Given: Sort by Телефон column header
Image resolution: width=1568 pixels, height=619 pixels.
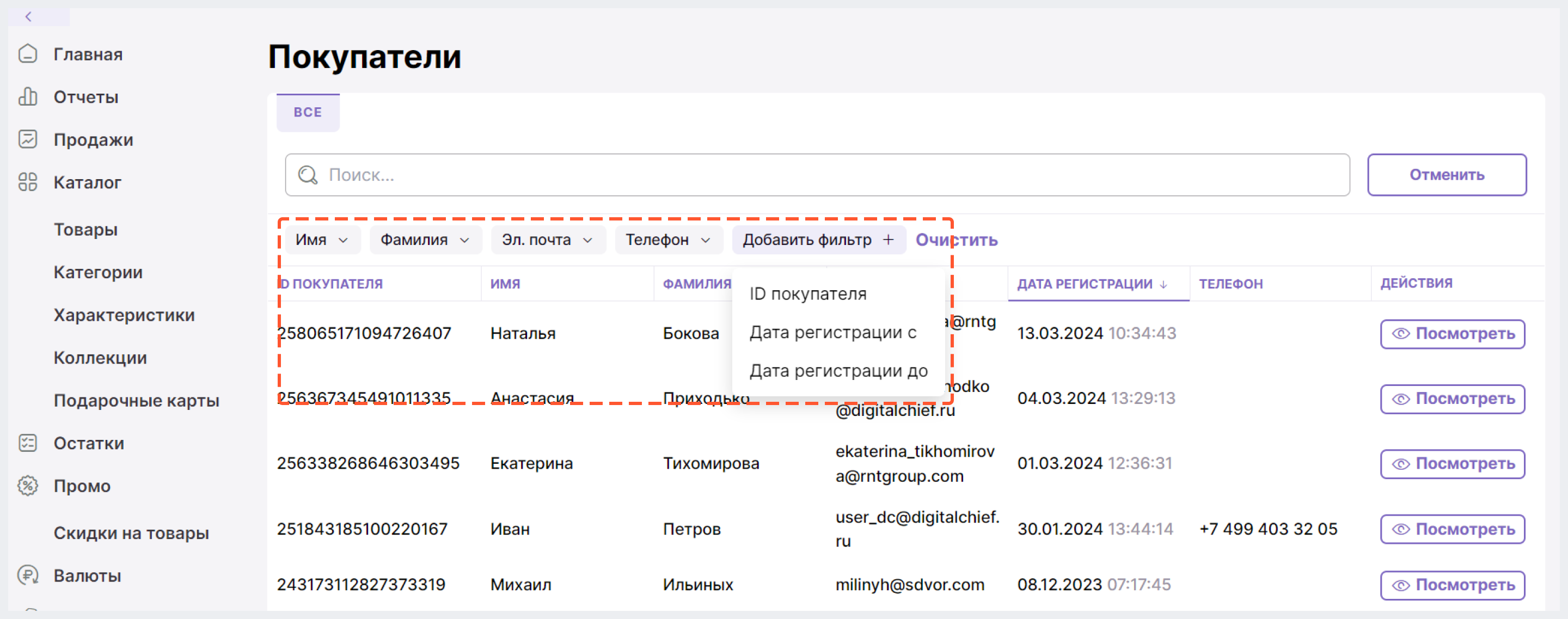Looking at the screenshot, I should pyautogui.click(x=1231, y=284).
